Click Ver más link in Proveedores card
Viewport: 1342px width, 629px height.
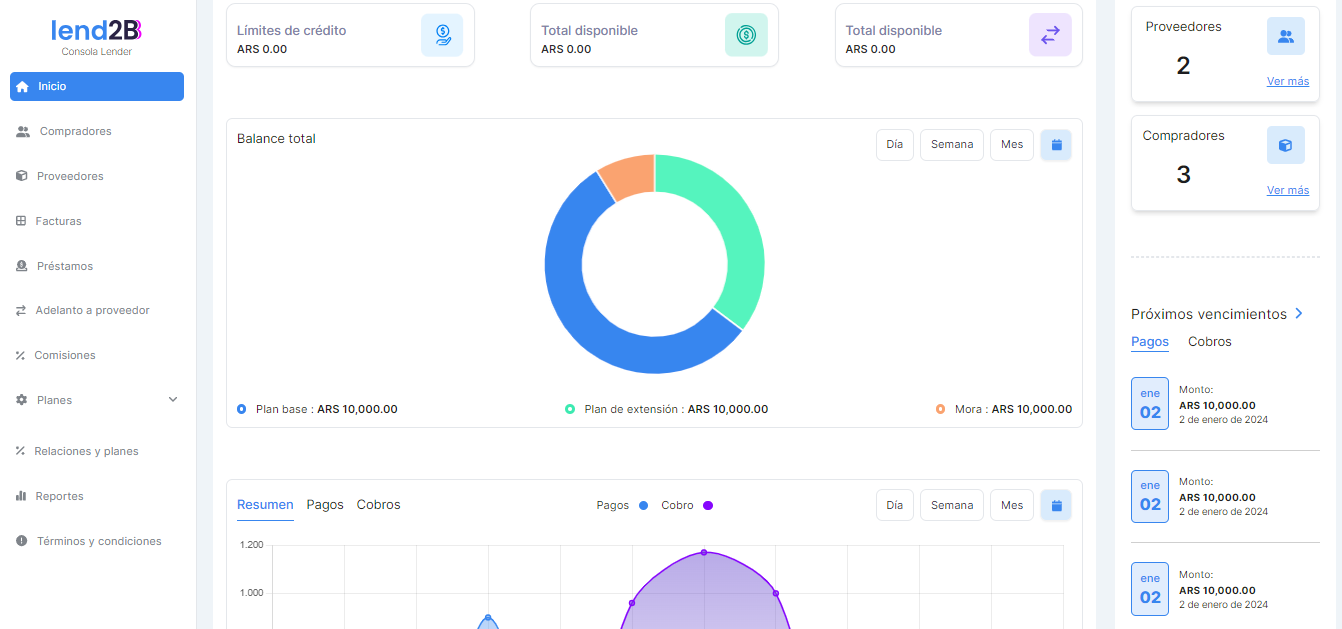tap(1287, 82)
